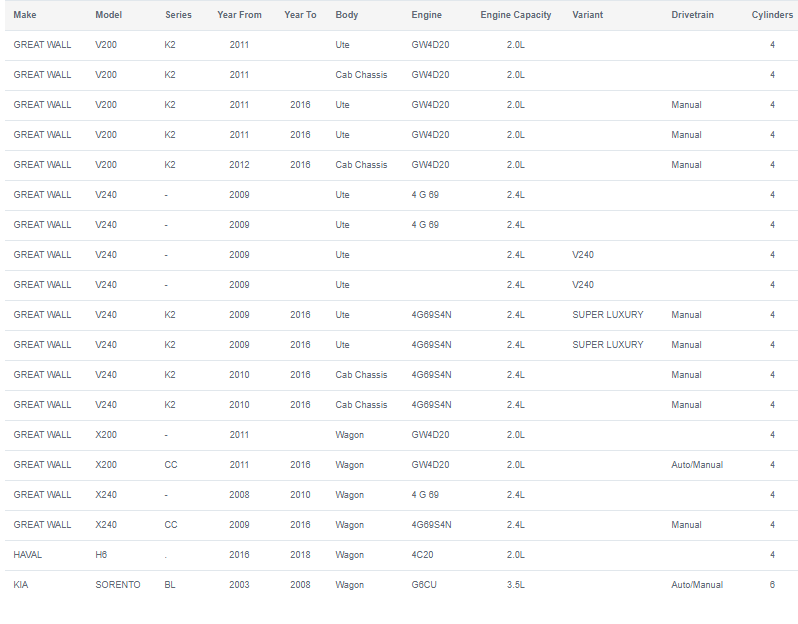Select 2.0L capacity in the HAVAL row
The width and height of the screenshot is (798, 624).
click(516, 555)
